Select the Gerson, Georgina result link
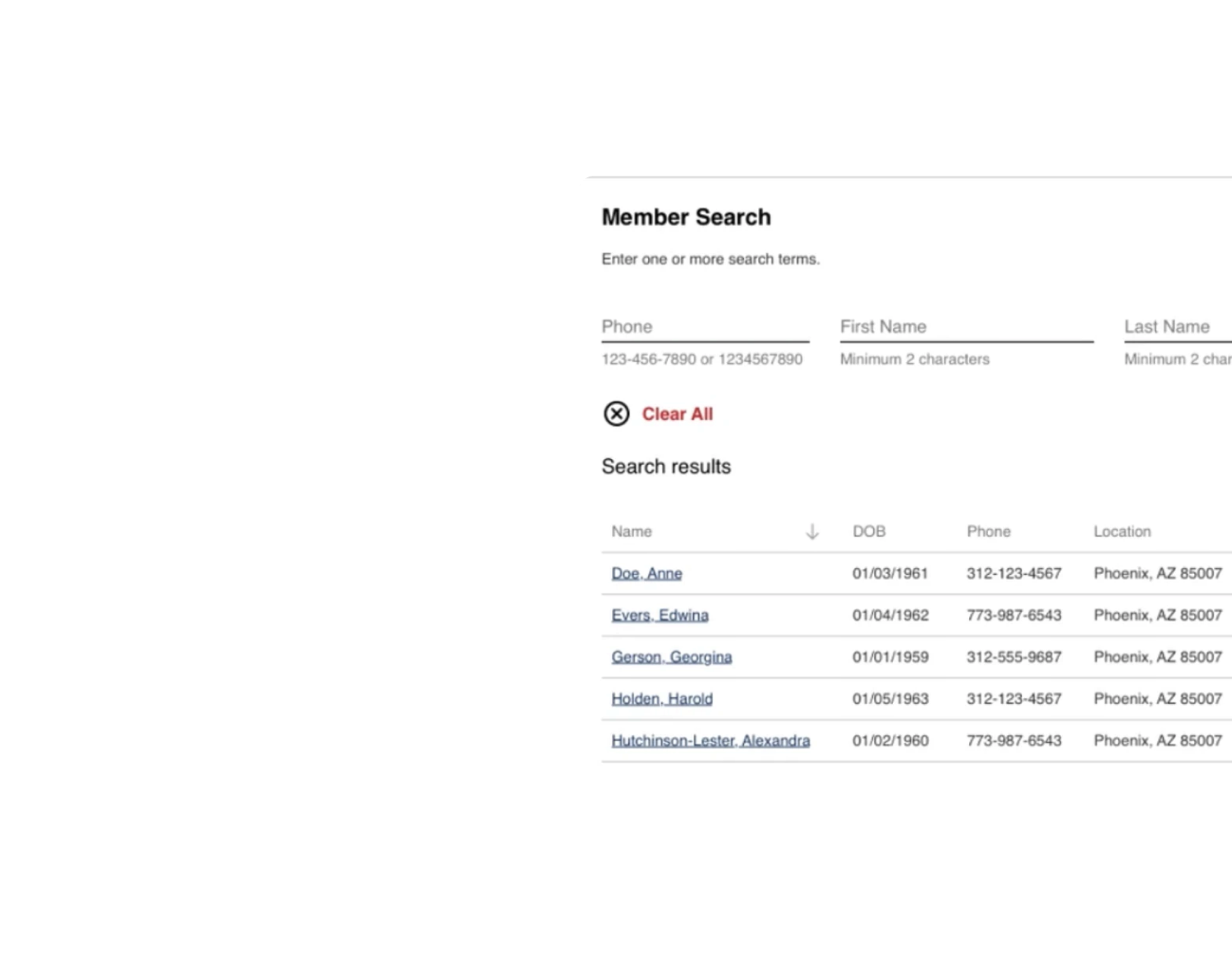The height and width of the screenshot is (969, 1232). tap(671, 658)
